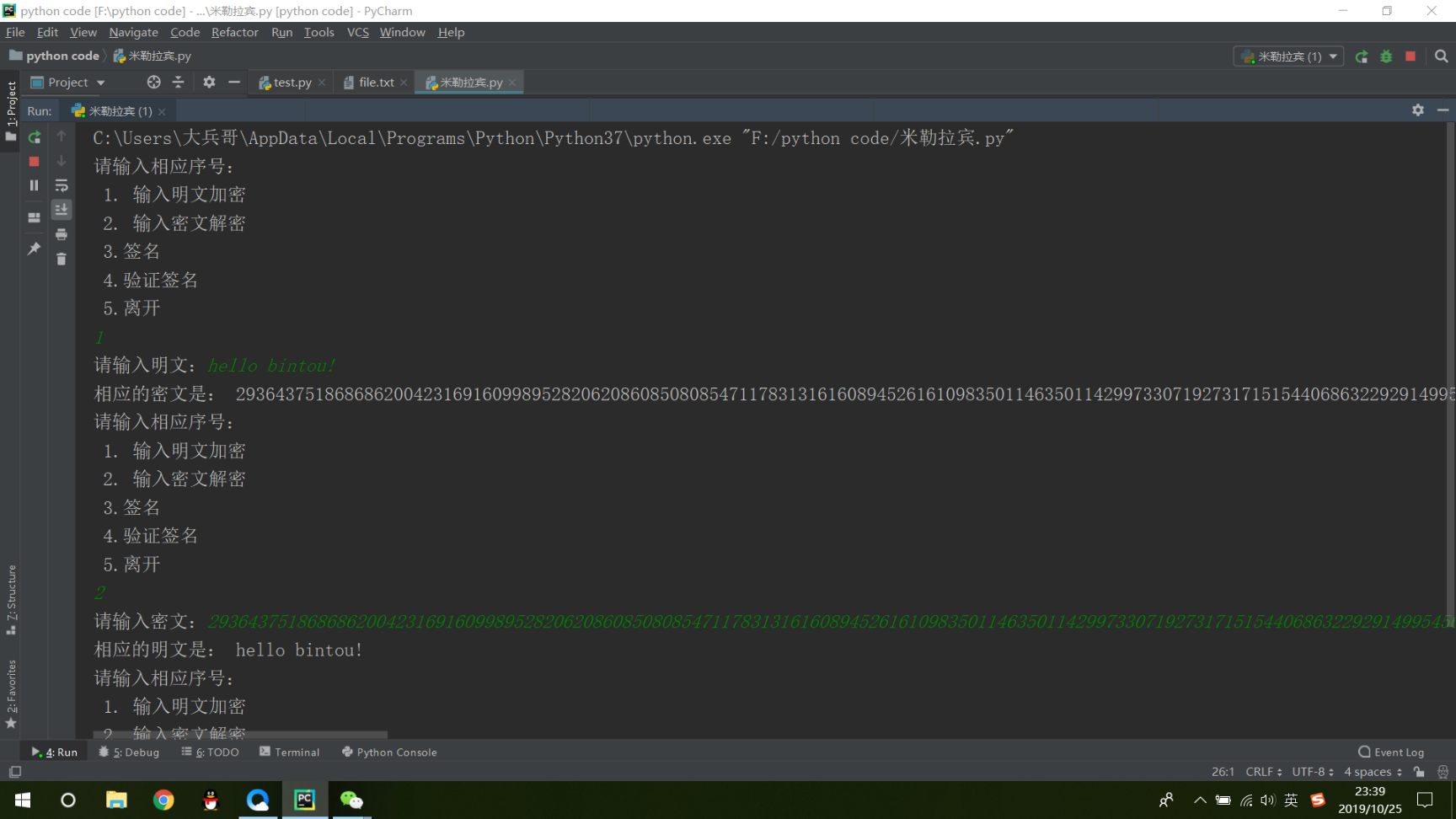This screenshot has height=819, width=1456.
Task: Open the Window menu
Action: click(402, 32)
